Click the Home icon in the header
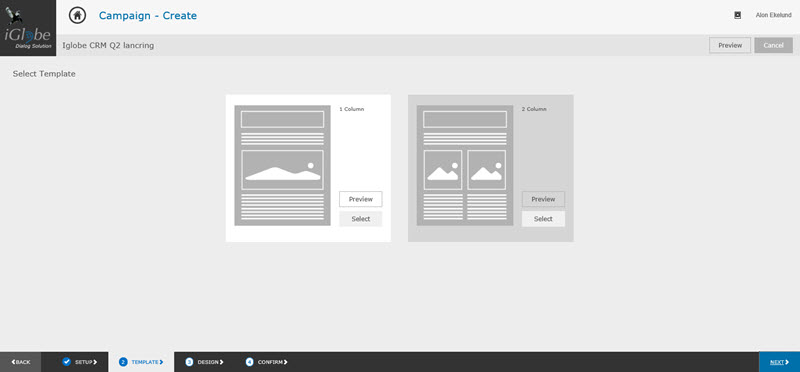Viewport: 800px width, 372px height. pyautogui.click(x=78, y=15)
